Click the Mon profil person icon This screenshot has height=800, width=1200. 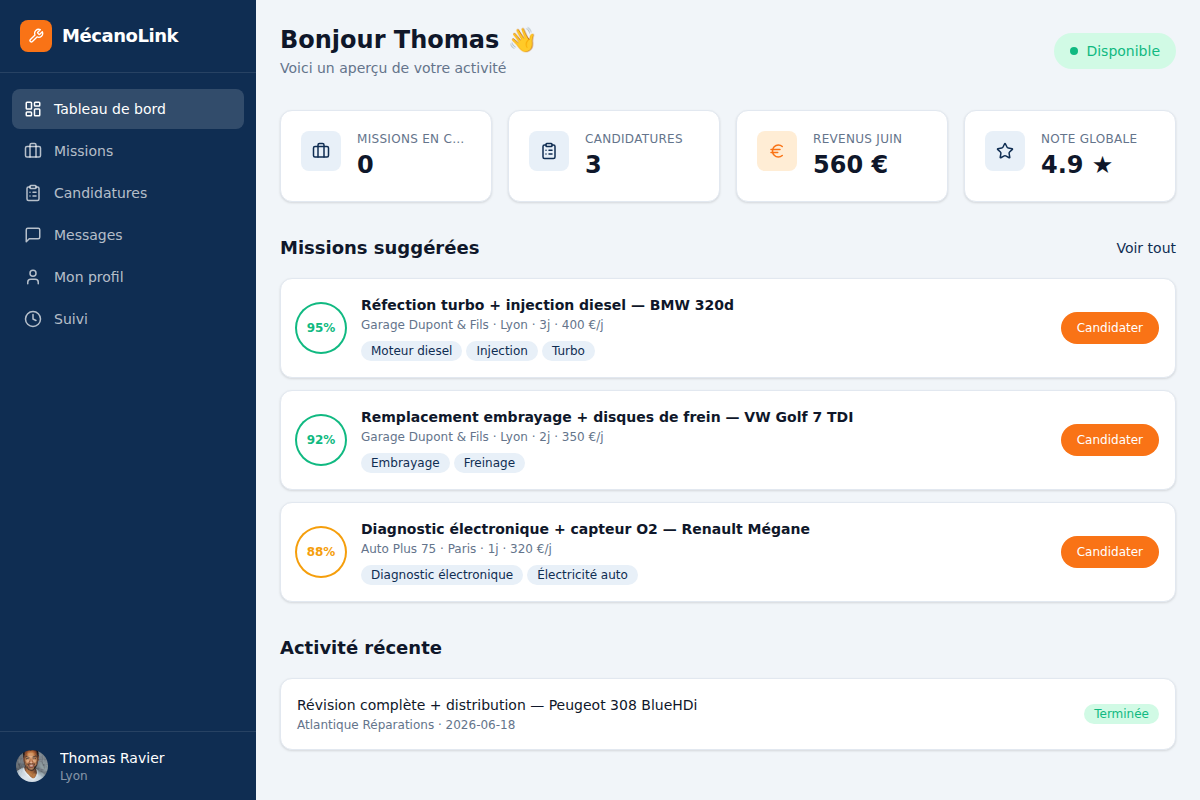[33, 277]
